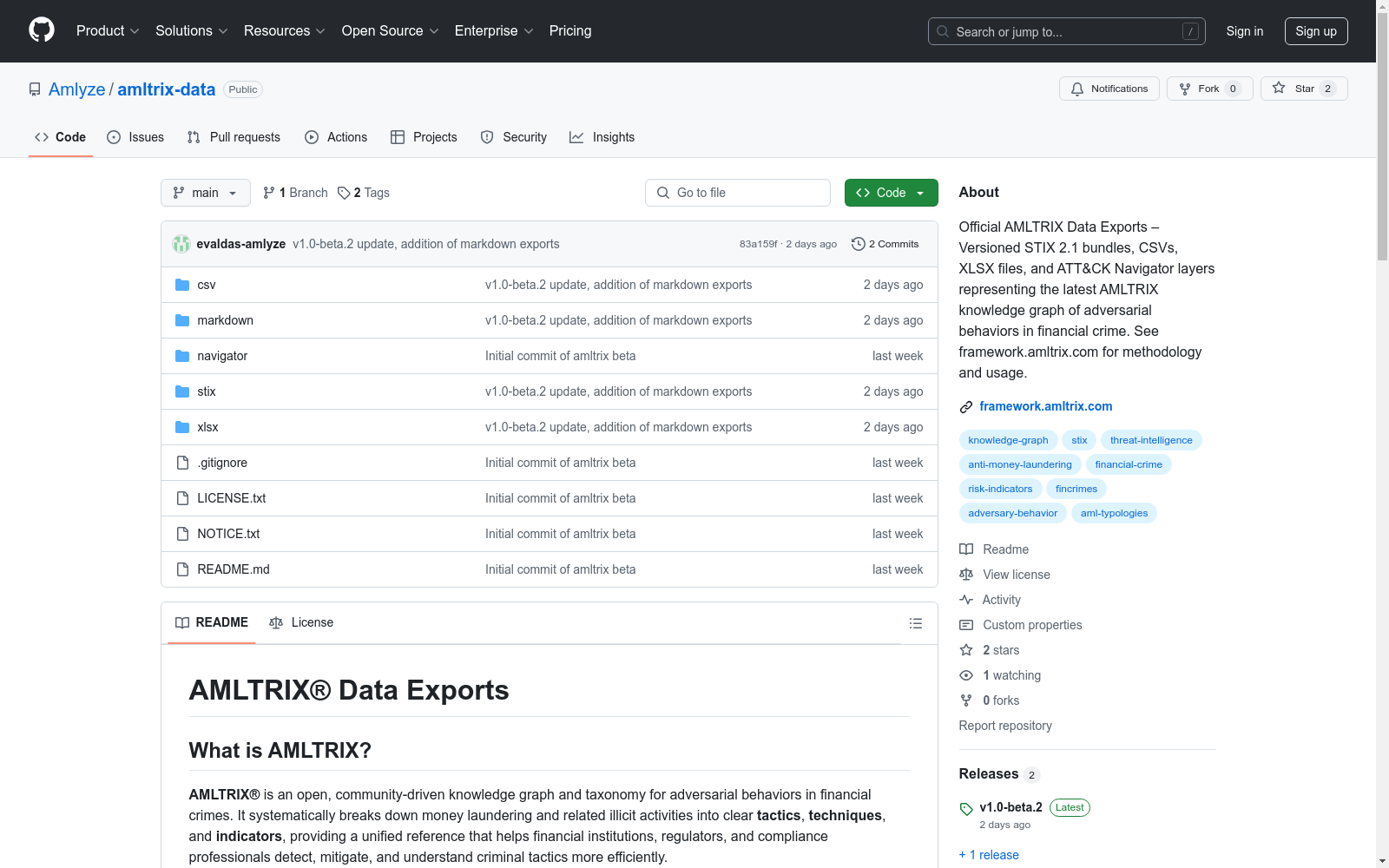
Task: Open the csv folder icon
Action: [182, 285]
